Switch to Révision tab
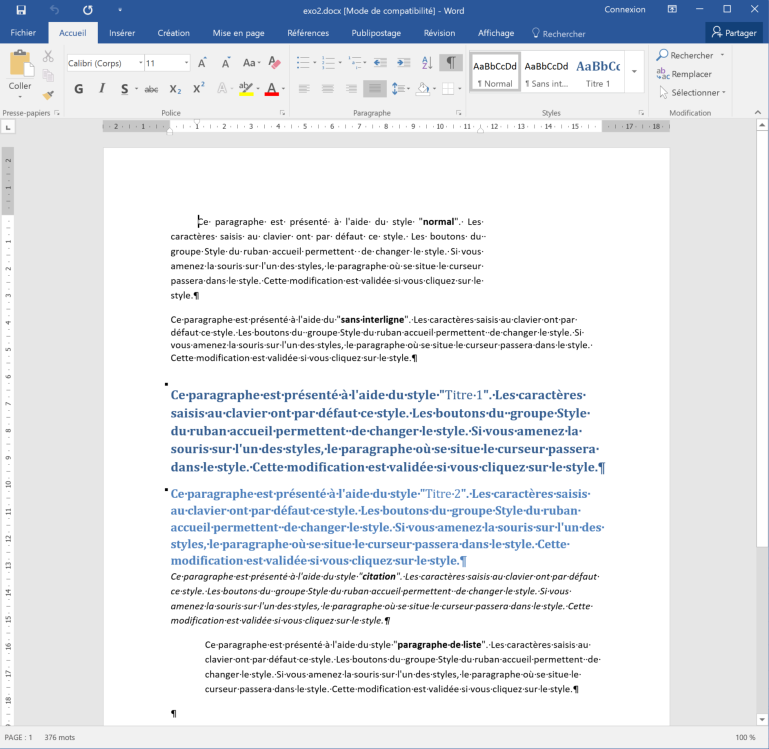 (x=439, y=33)
